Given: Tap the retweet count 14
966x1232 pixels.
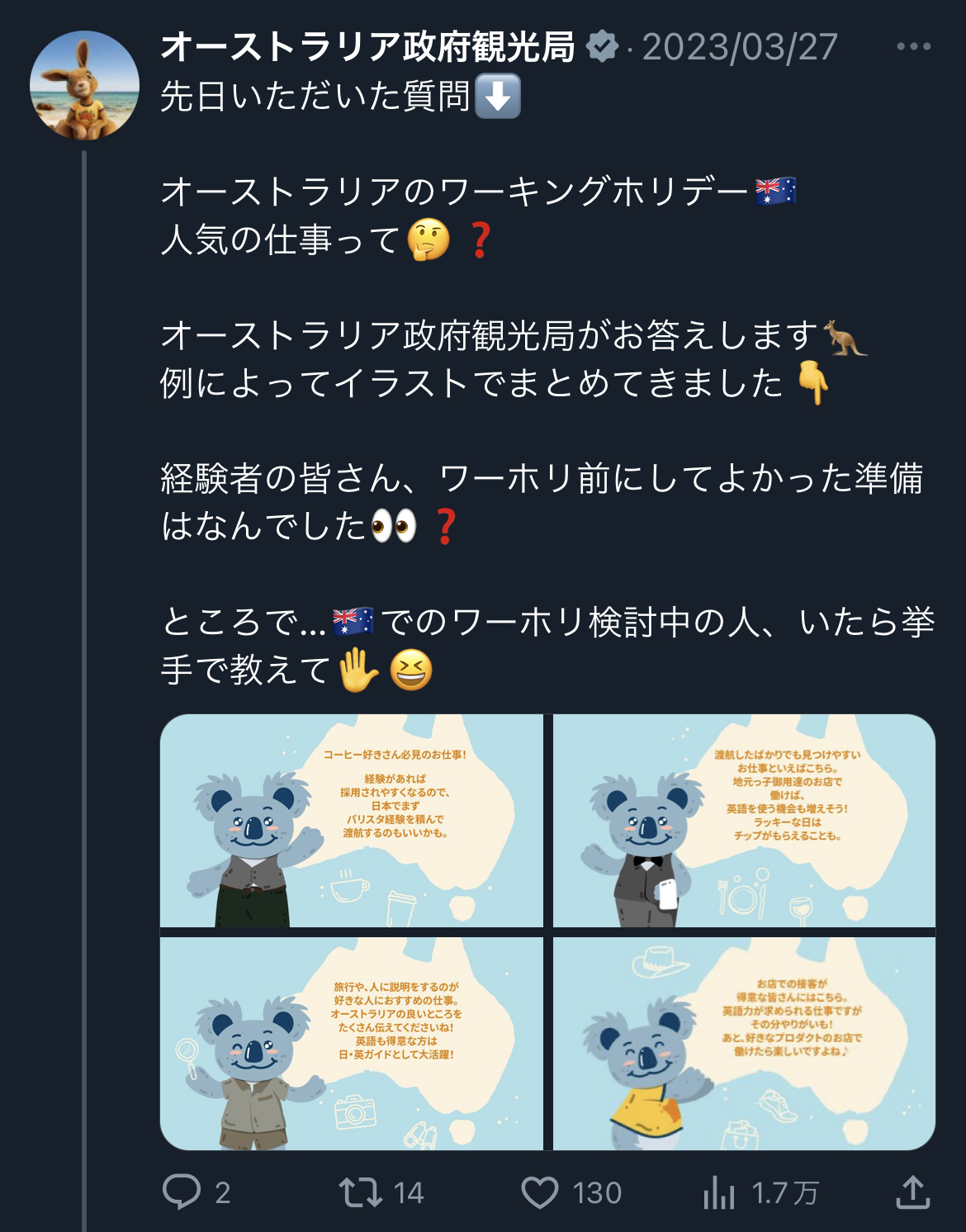Looking at the screenshot, I should (408, 1193).
